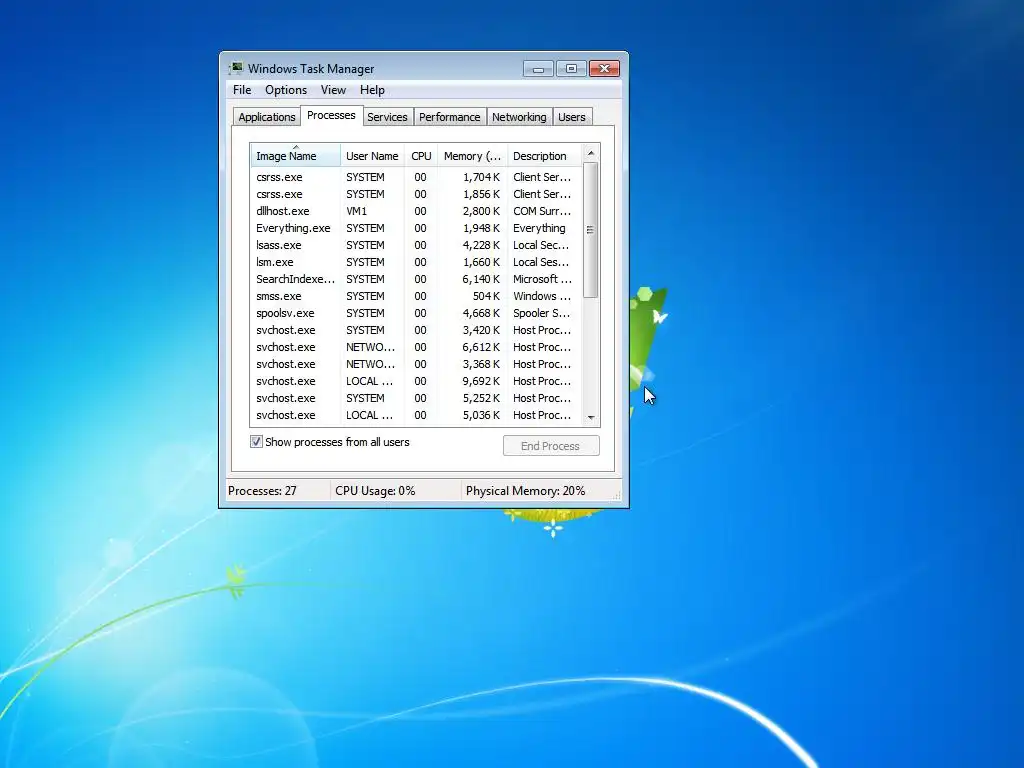Screen dimensions: 1024x768
Task: Click Physical Memory: 20% status entry
Action: click(525, 491)
